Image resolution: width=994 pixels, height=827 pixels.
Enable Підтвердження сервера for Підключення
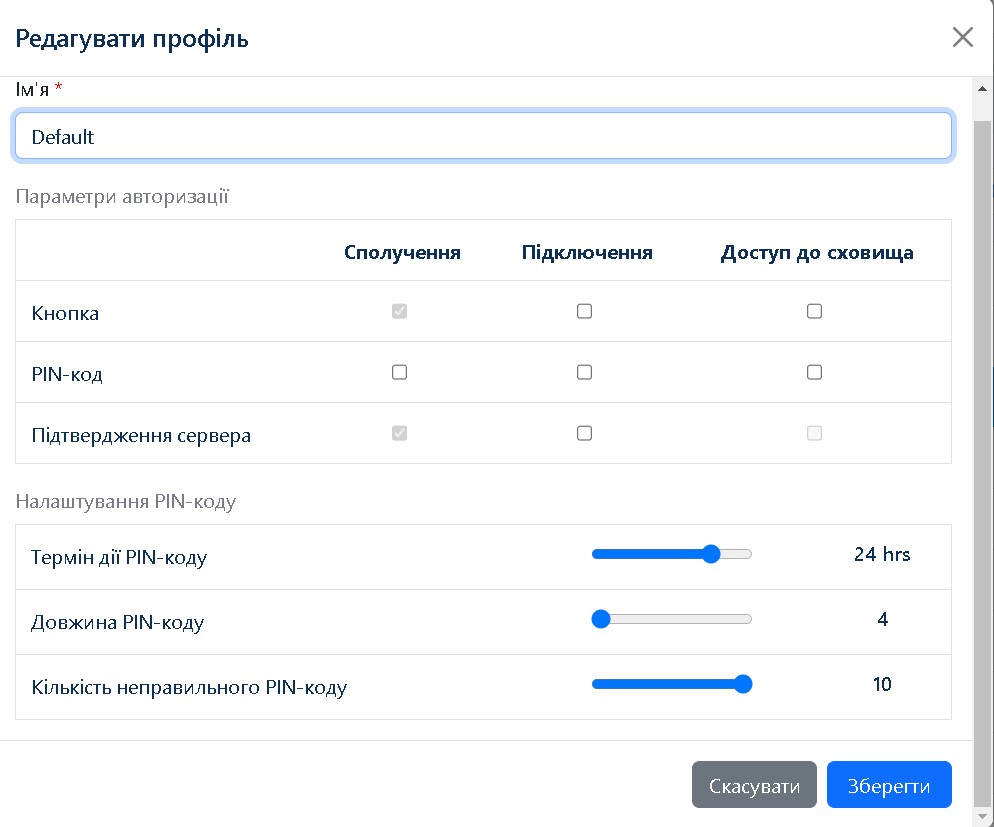(x=585, y=434)
